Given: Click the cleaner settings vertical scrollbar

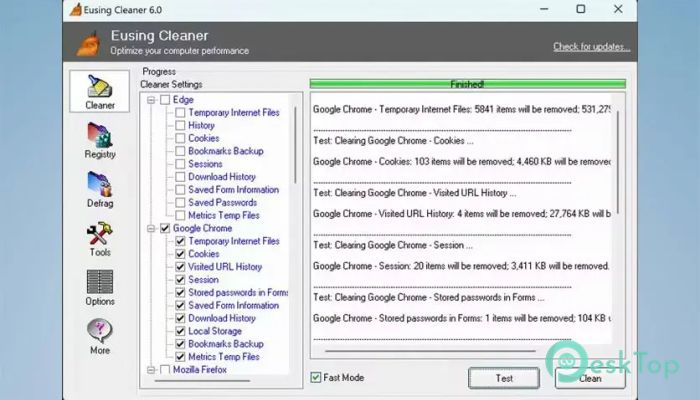Looking at the screenshot, I should click(x=295, y=145).
